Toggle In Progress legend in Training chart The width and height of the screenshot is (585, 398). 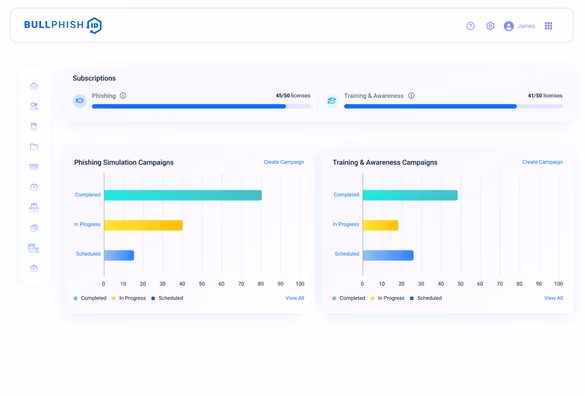click(x=388, y=298)
